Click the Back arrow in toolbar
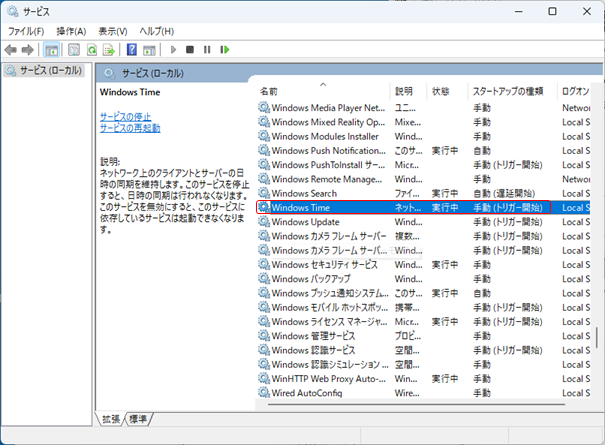Image resolution: width=605 pixels, height=445 pixels. click(x=11, y=49)
